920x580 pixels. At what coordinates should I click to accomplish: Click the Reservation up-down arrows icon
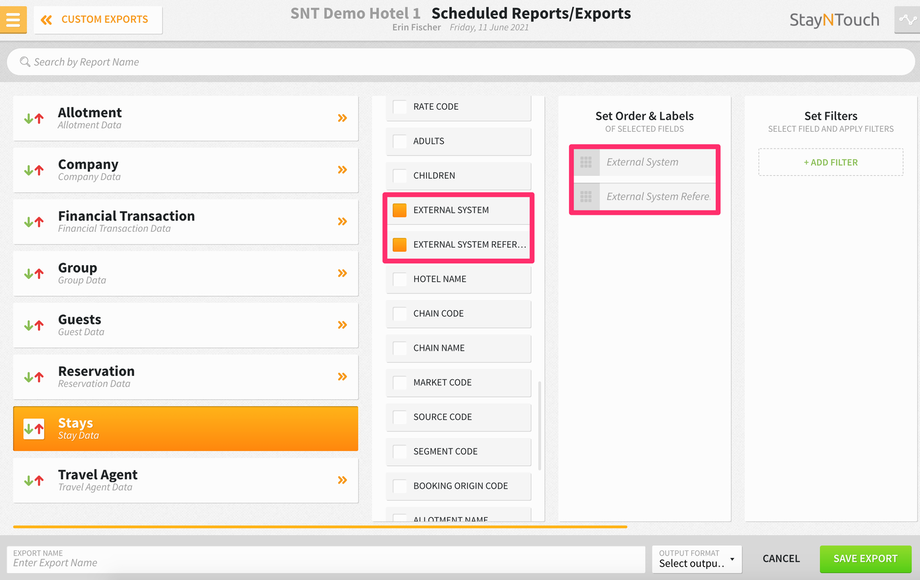[34, 377]
